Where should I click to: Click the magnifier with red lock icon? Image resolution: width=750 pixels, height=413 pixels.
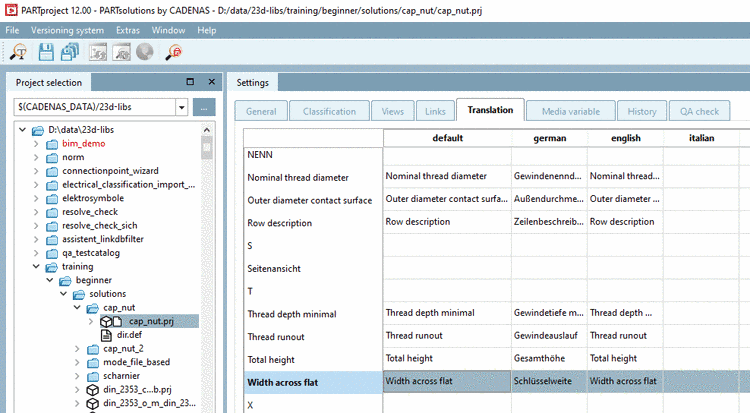point(174,52)
